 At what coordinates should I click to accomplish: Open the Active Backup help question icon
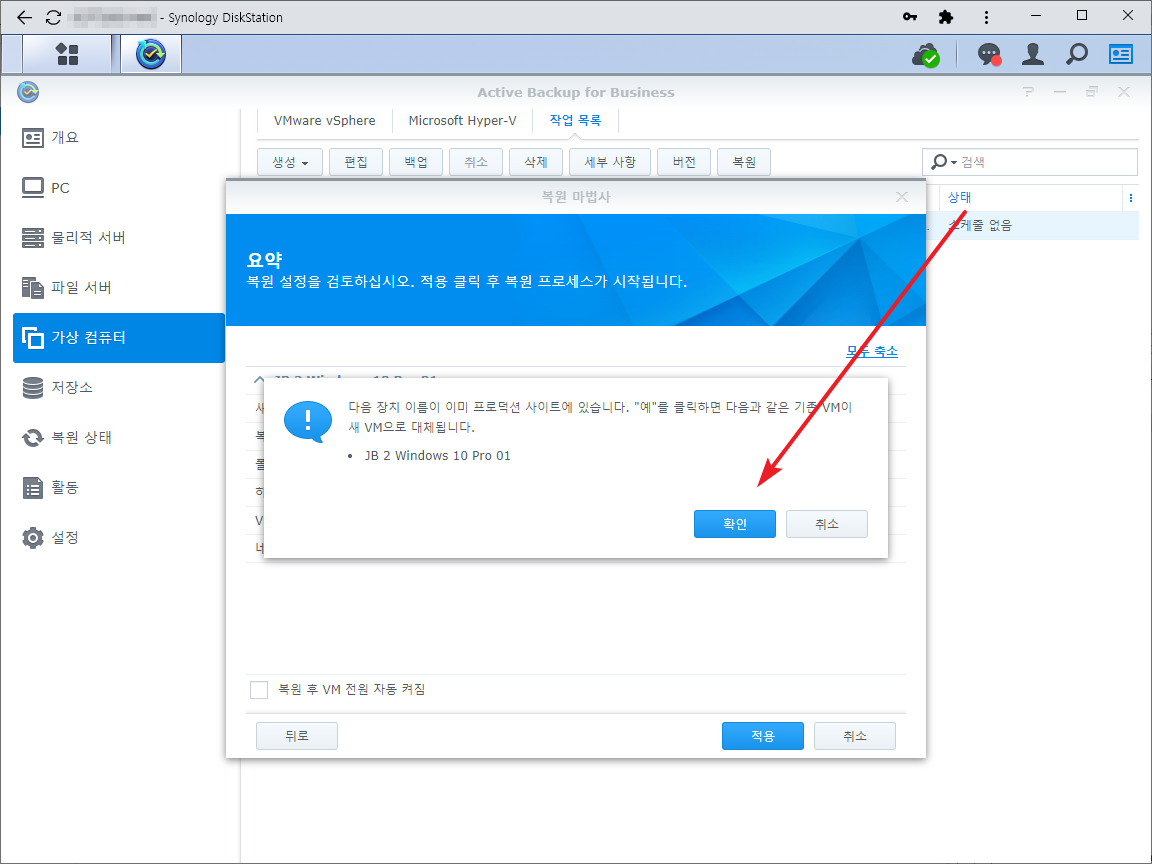click(1028, 92)
